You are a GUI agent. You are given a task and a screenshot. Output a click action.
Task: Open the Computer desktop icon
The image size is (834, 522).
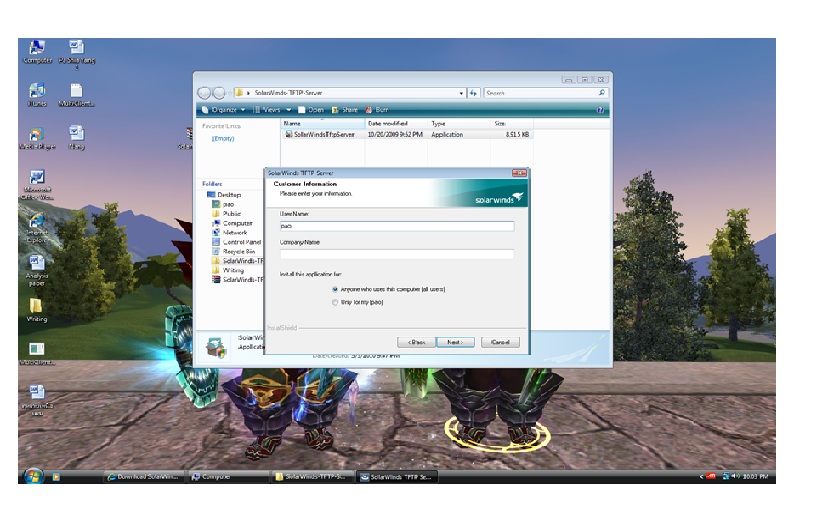click(x=37, y=52)
